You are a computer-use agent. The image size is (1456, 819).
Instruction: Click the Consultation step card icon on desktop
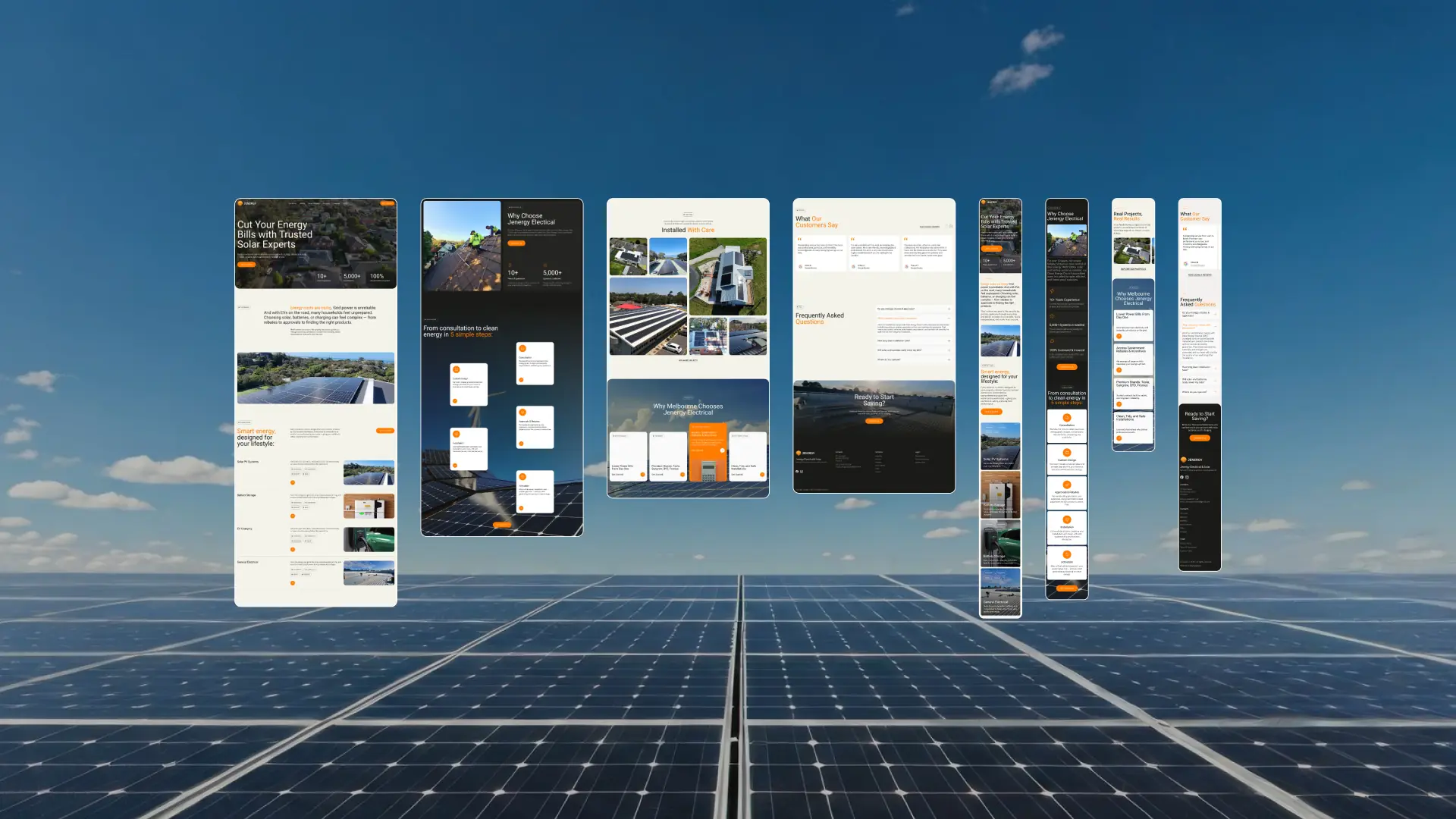coord(522,348)
